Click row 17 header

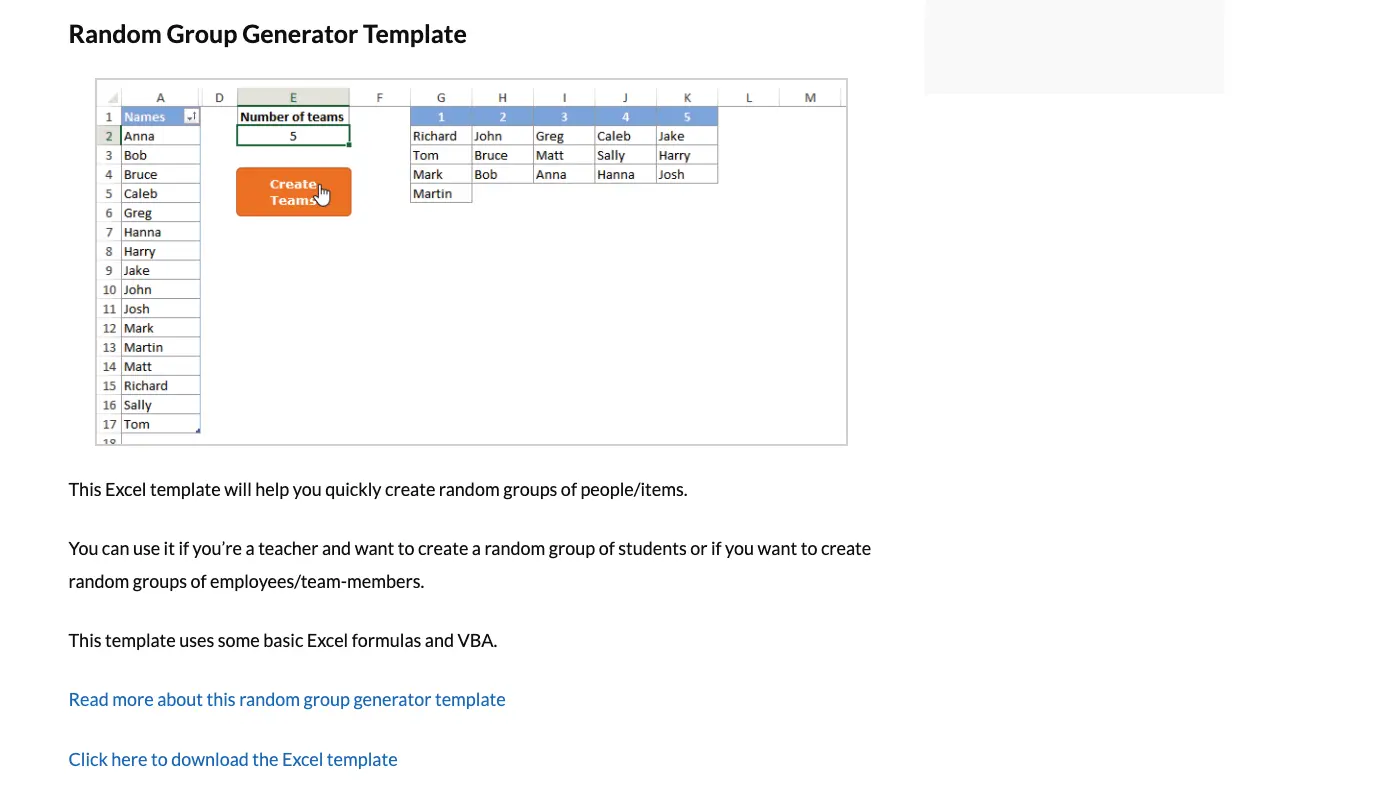(109, 424)
